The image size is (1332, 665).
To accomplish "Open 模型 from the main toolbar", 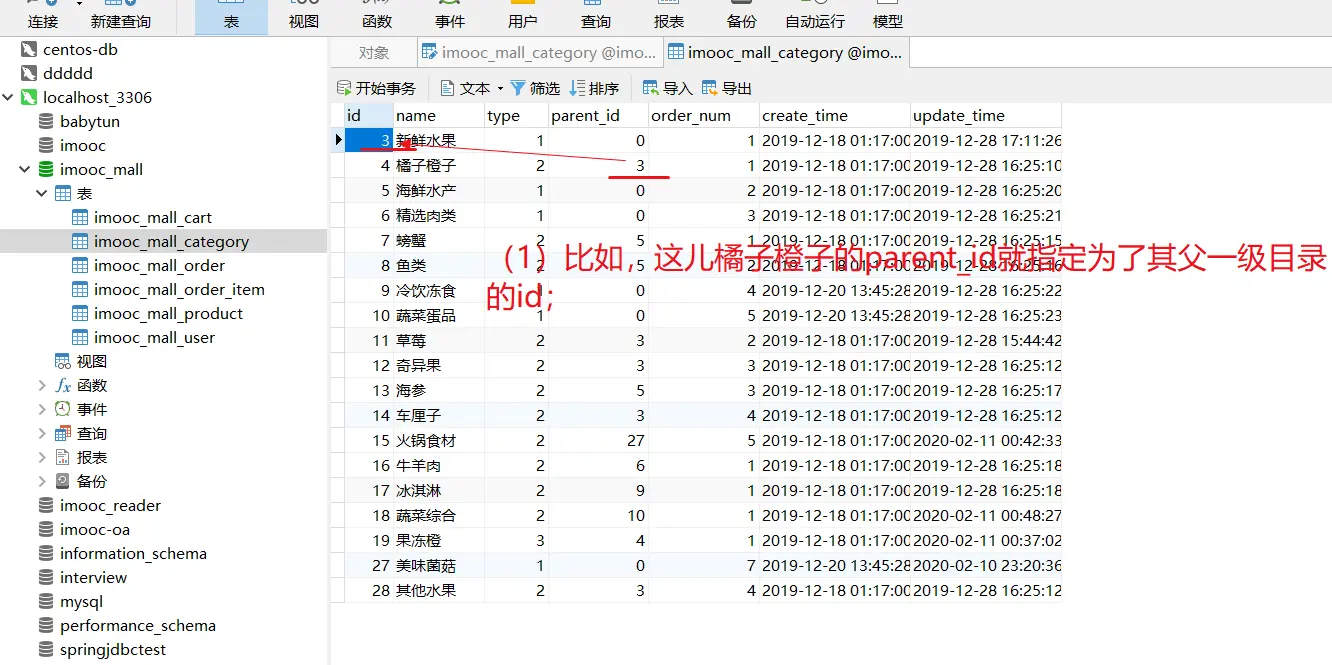I will (x=888, y=16).
